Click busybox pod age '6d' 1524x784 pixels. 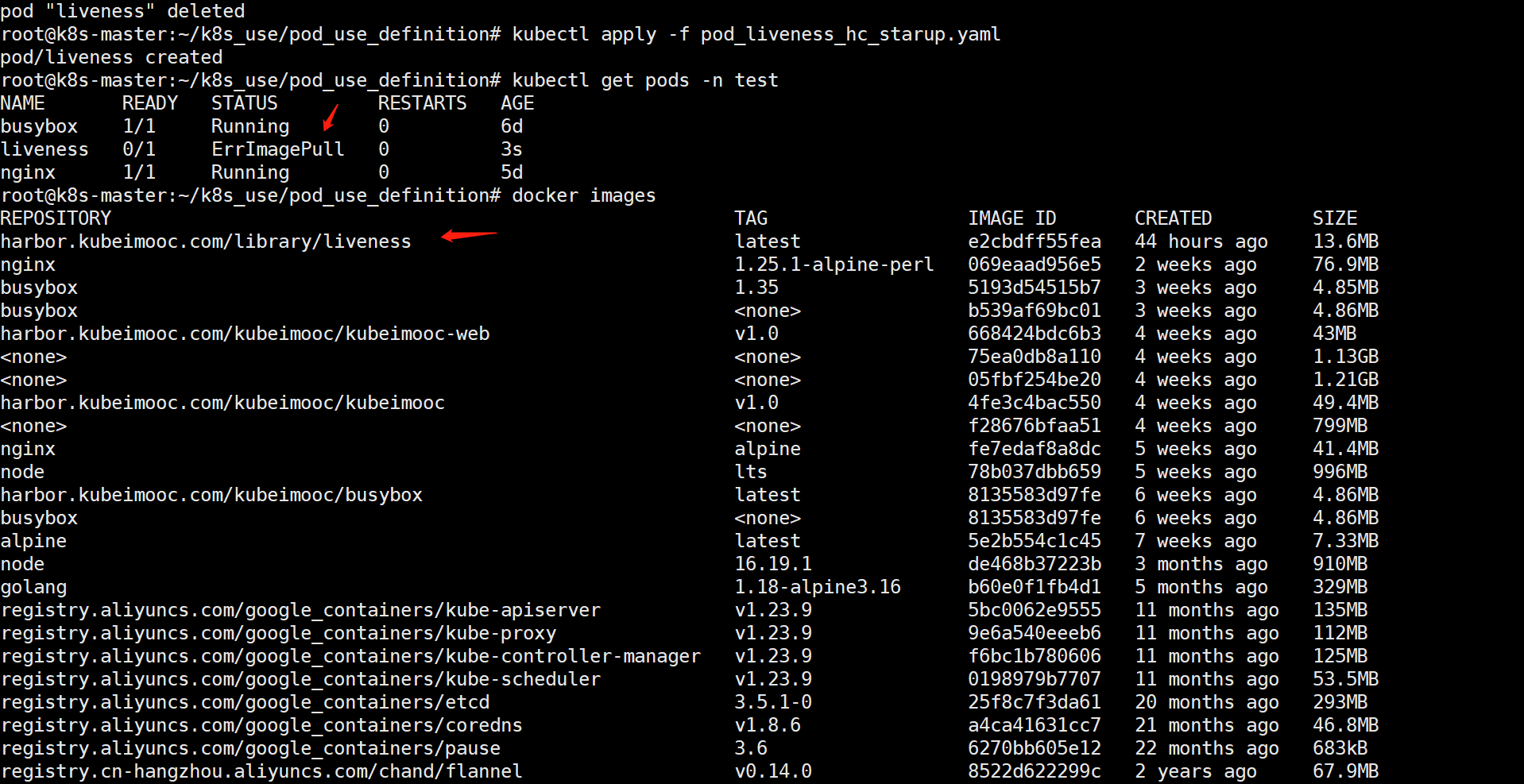512,126
